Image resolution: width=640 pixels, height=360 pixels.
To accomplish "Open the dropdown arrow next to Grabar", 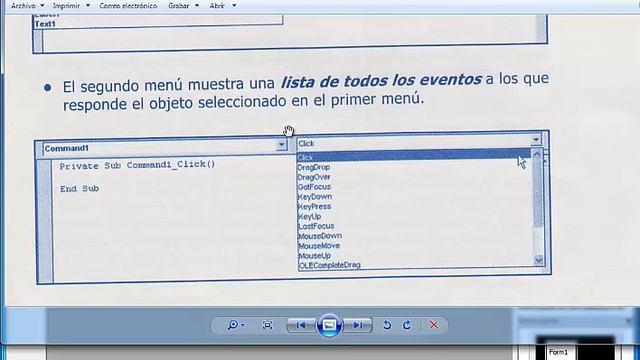I will [197, 6].
